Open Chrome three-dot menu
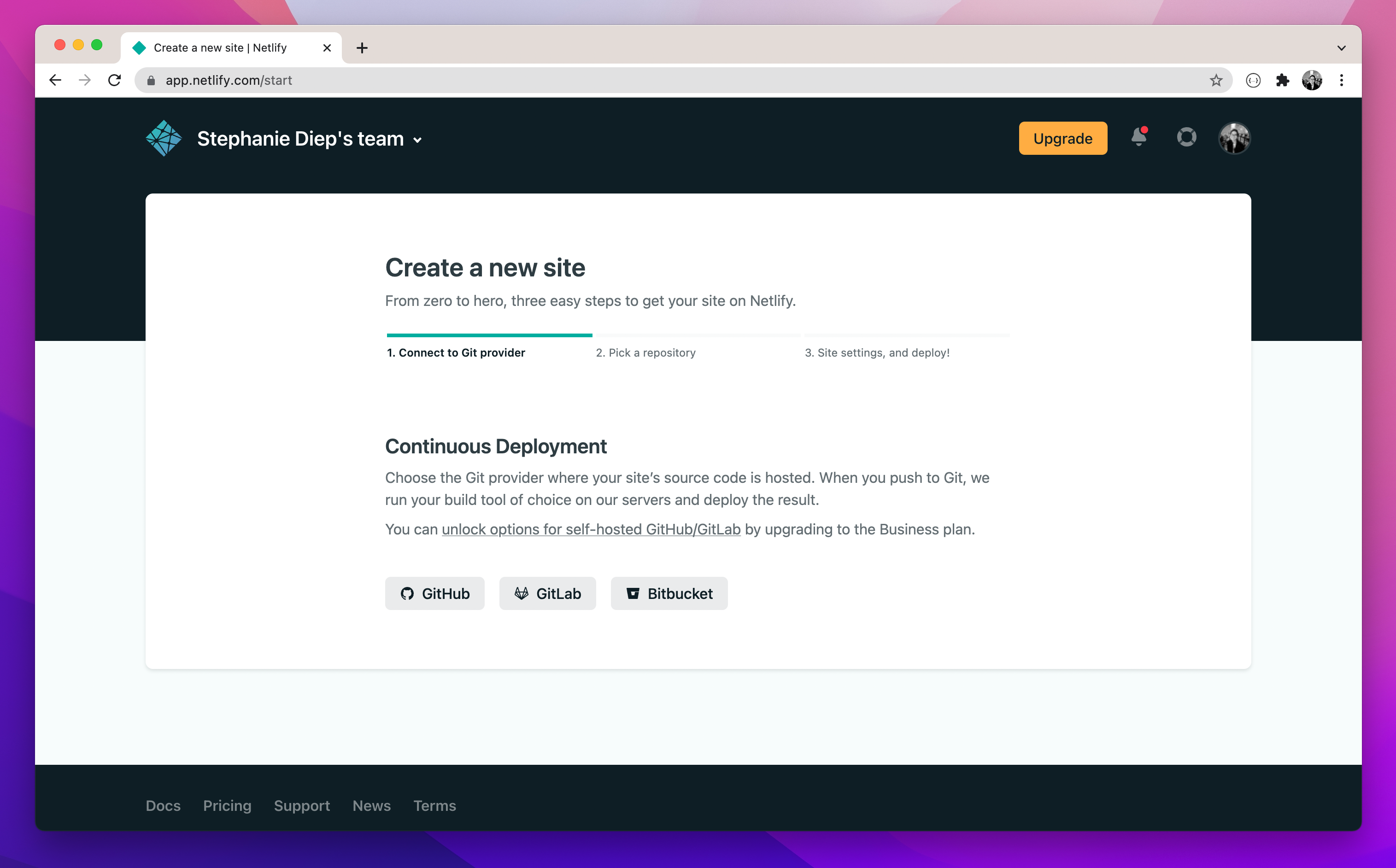Viewport: 1396px width, 868px height. coord(1342,80)
